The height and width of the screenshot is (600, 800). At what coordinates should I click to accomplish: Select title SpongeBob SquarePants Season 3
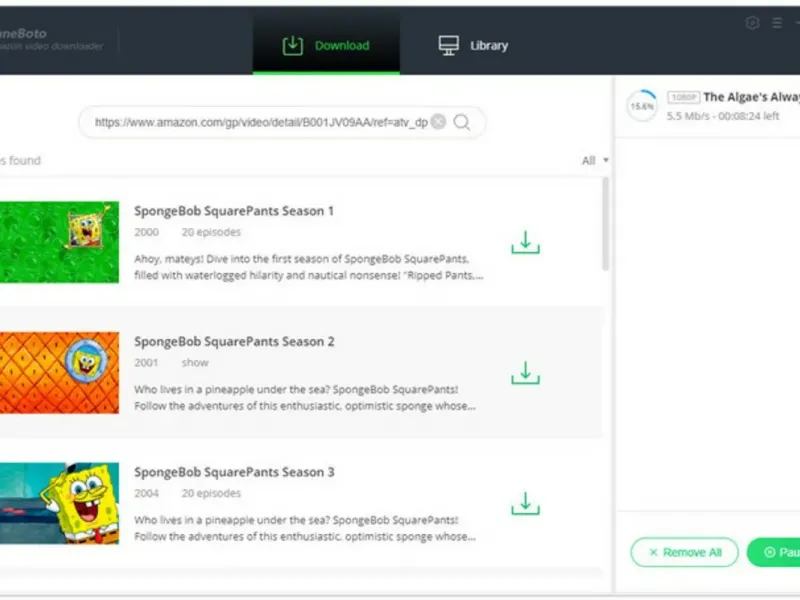tap(234, 472)
